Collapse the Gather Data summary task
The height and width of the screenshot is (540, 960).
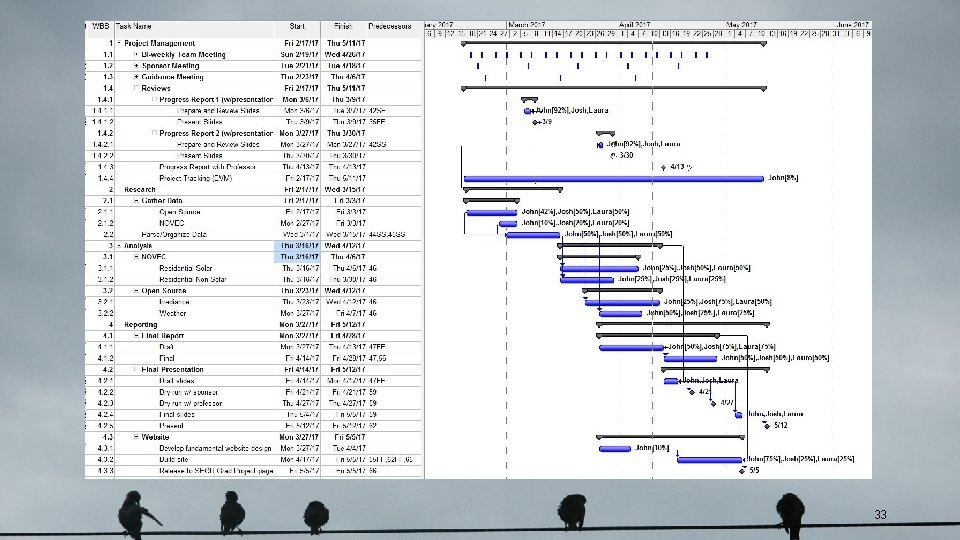[x=137, y=201]
